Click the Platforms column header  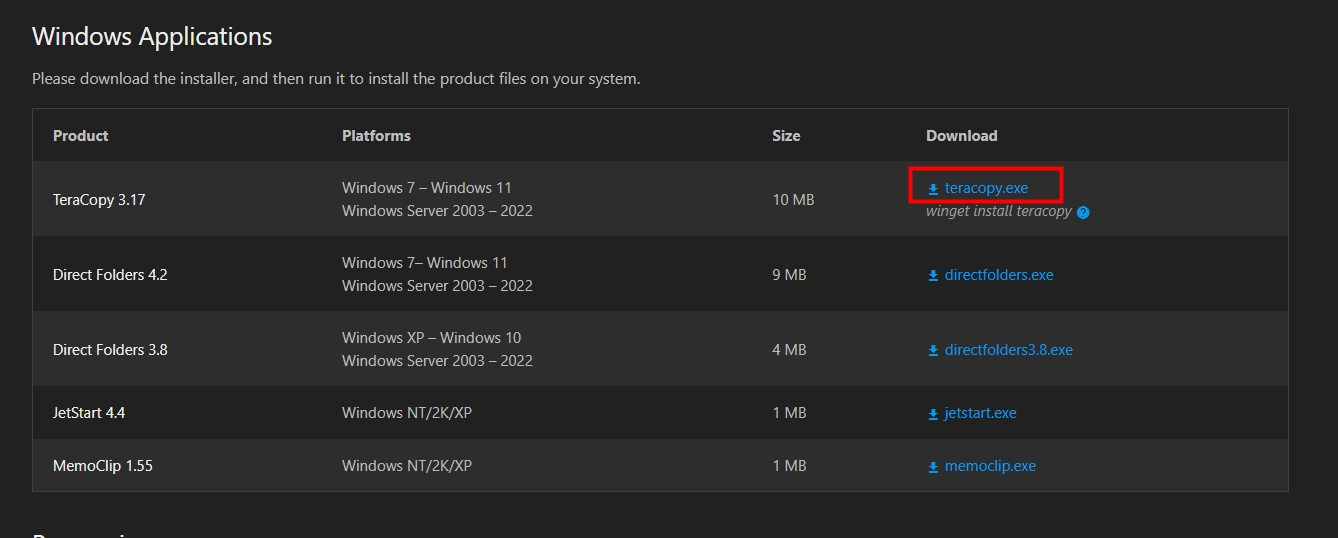coord(376,136)
